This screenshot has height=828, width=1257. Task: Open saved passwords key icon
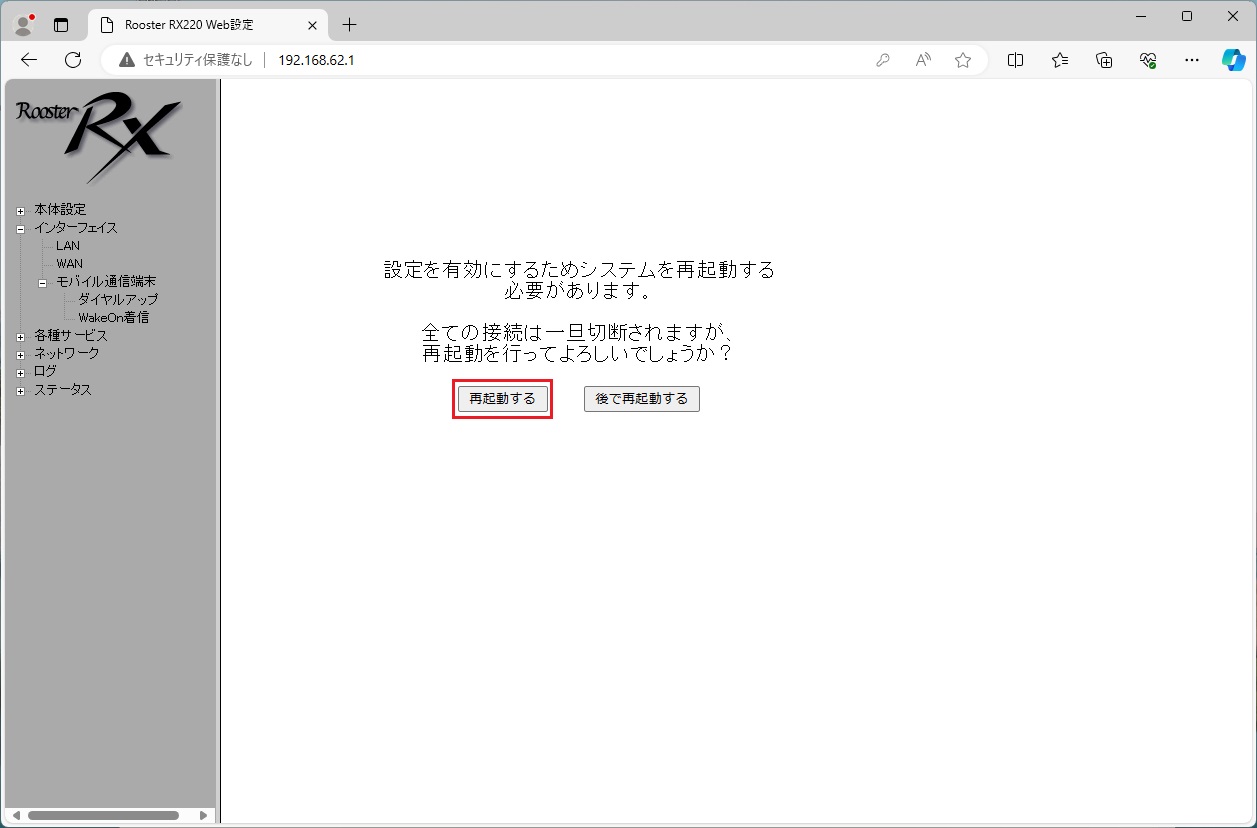(x=883, y=60)
